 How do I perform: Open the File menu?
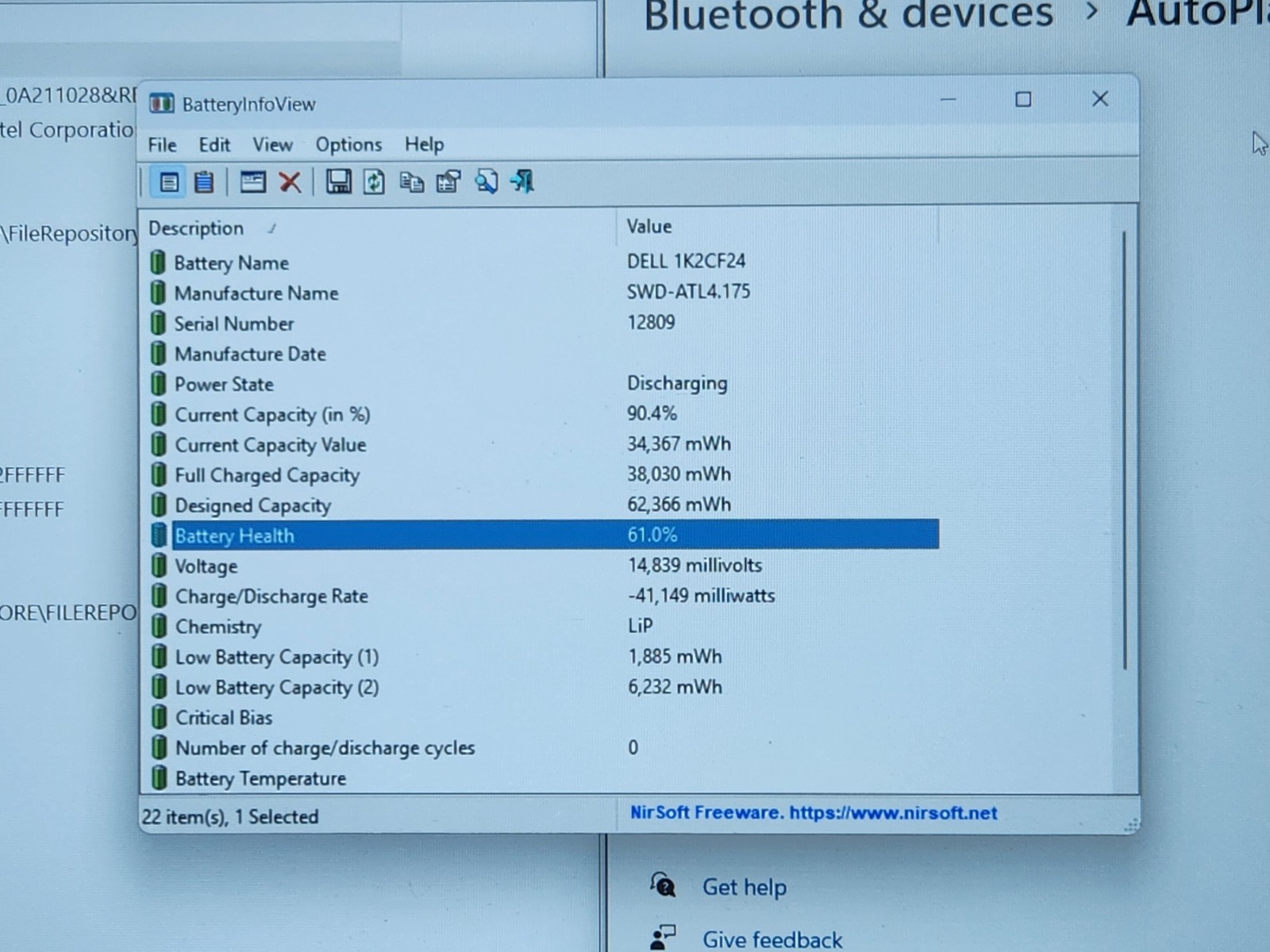[162, 145]
